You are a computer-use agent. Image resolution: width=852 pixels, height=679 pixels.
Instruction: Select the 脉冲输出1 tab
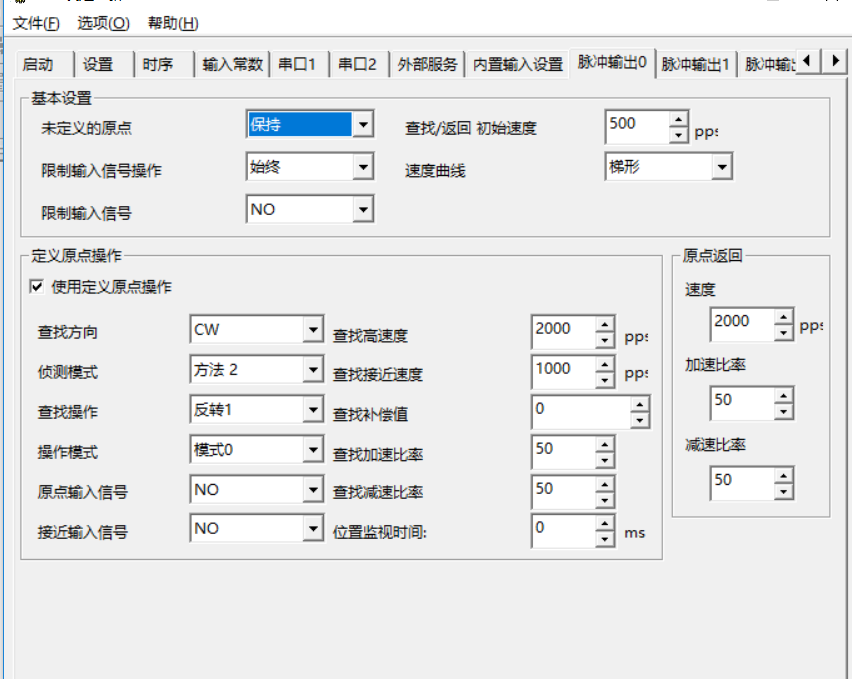696,64
